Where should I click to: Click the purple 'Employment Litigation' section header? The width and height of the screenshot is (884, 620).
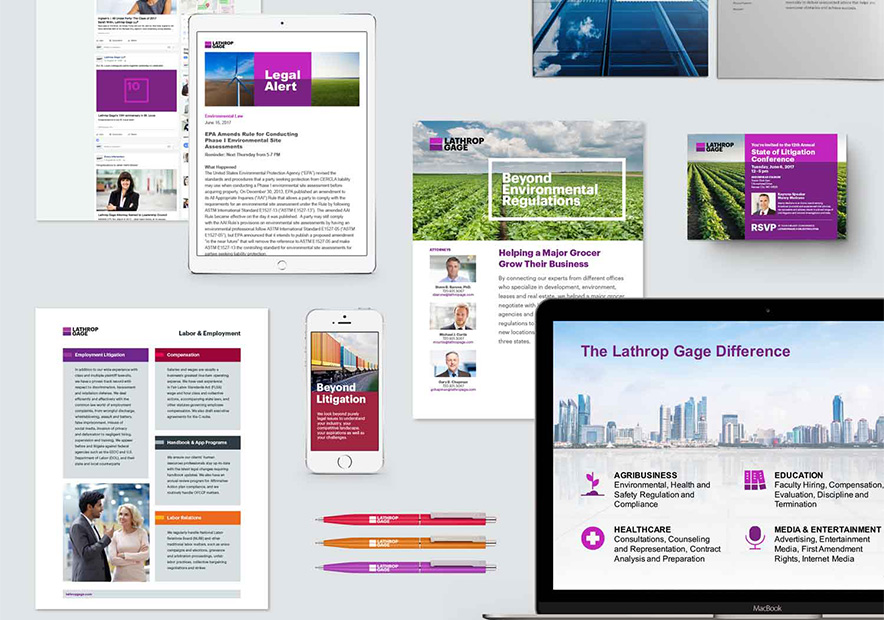[x=105, y=355]
